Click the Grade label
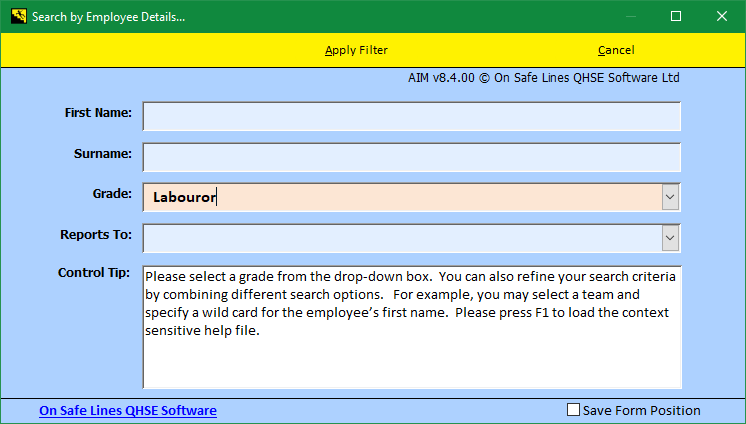This screenshot has height=424, width=746. [112, 194]
